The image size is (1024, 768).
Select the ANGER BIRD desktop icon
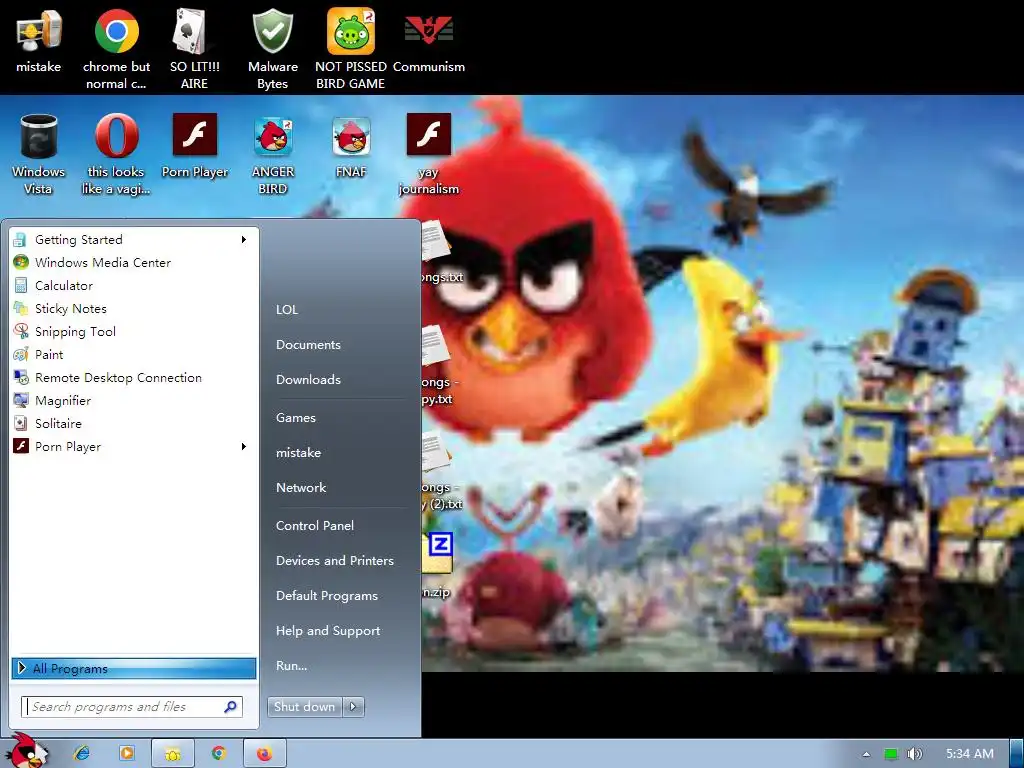(x=272, y=154)
